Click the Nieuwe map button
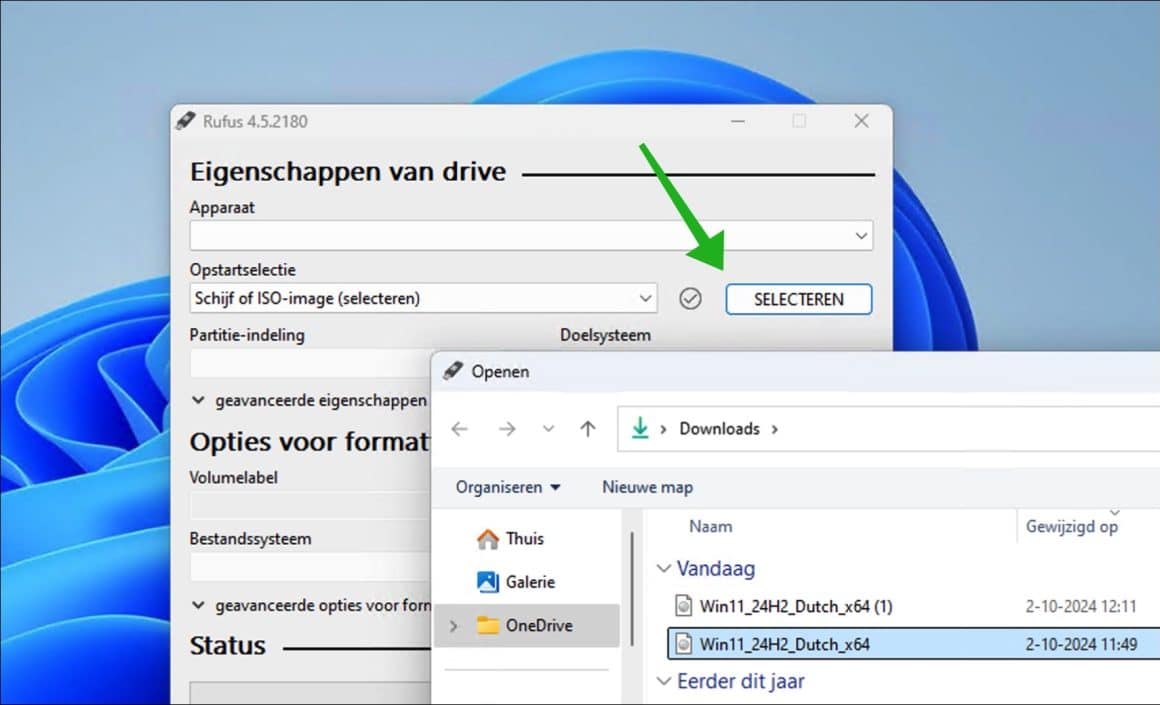Screen dimensions: 1160x705 646,487
